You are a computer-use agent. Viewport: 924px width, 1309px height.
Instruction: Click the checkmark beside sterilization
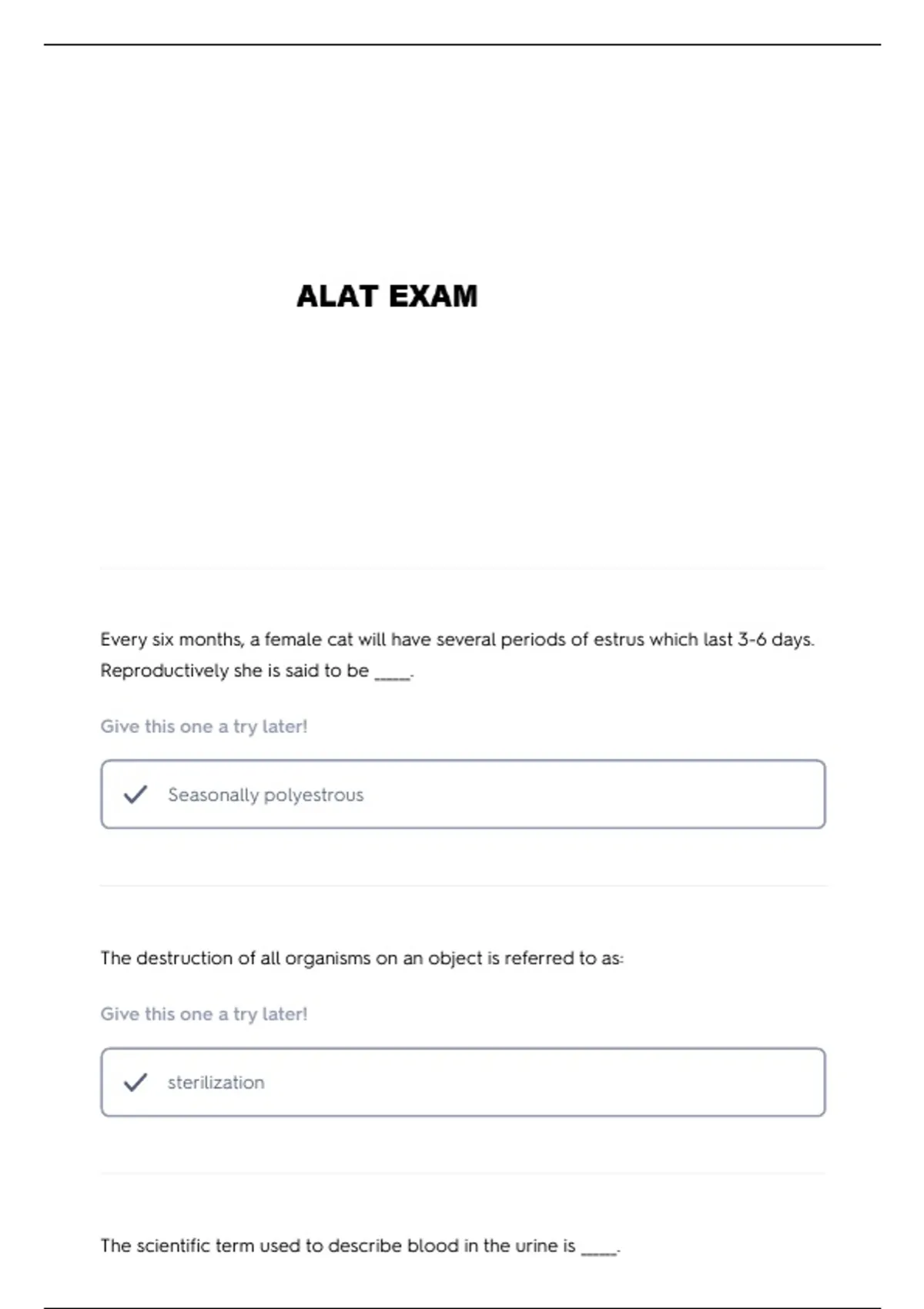pyautogui.click(x=136, y=1082)
